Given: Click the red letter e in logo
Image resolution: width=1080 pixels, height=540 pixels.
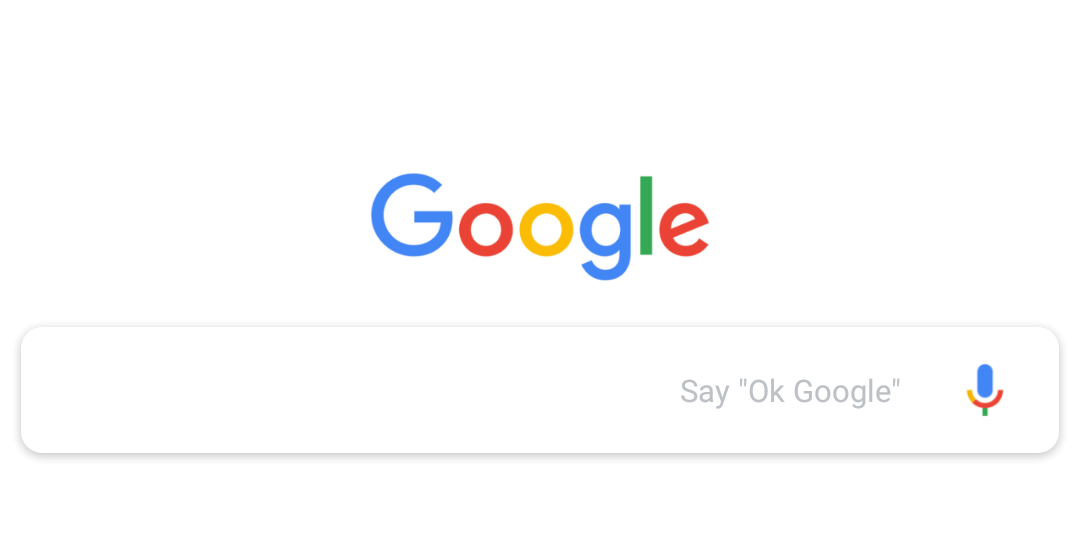Looking at the screenshot, I should (683, 230).
